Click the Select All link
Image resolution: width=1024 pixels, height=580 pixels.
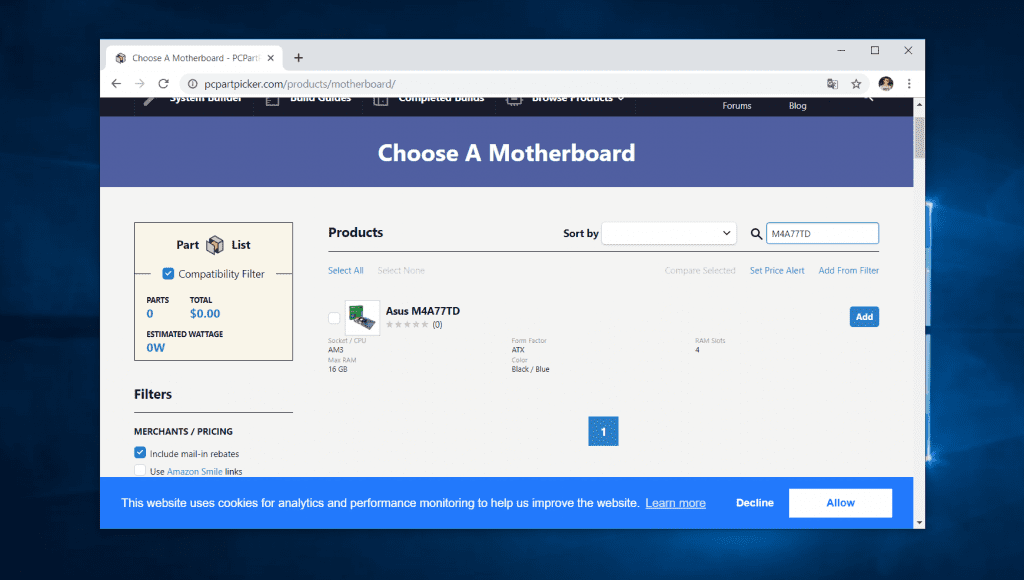pos(345,270)
